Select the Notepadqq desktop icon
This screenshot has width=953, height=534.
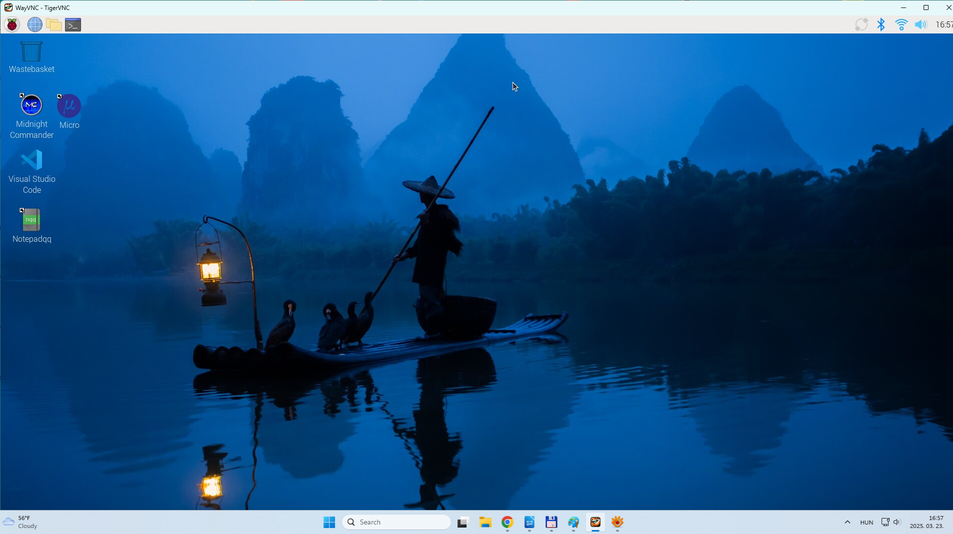[32, 225]
